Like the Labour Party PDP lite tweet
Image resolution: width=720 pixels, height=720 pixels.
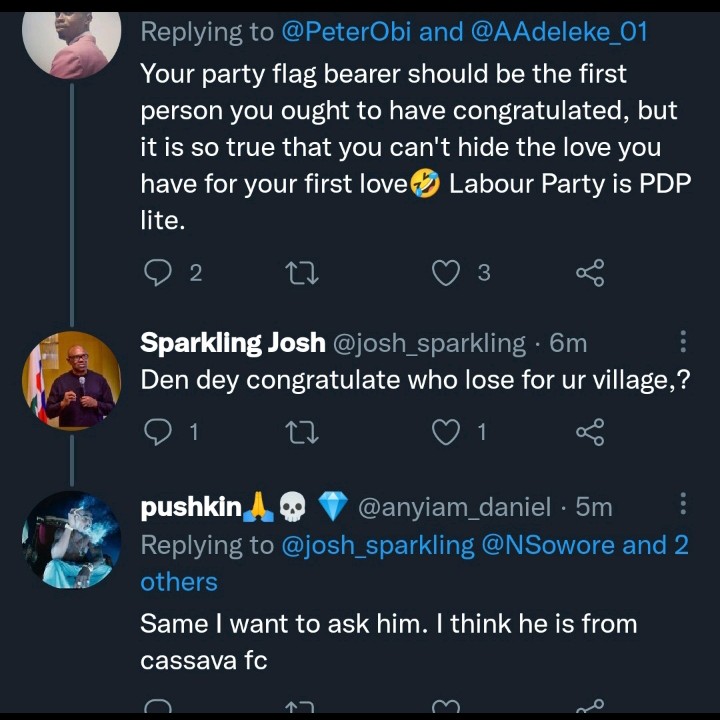[445, 272]
